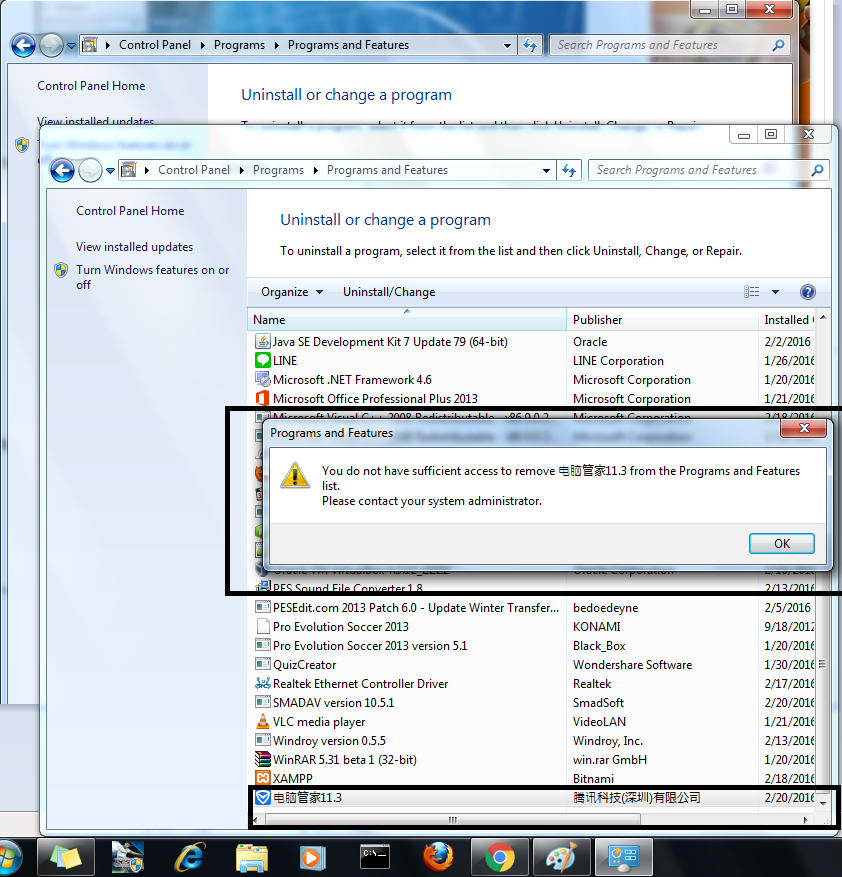Open recent pages dropdown beside Forward button

coord(110,170)
